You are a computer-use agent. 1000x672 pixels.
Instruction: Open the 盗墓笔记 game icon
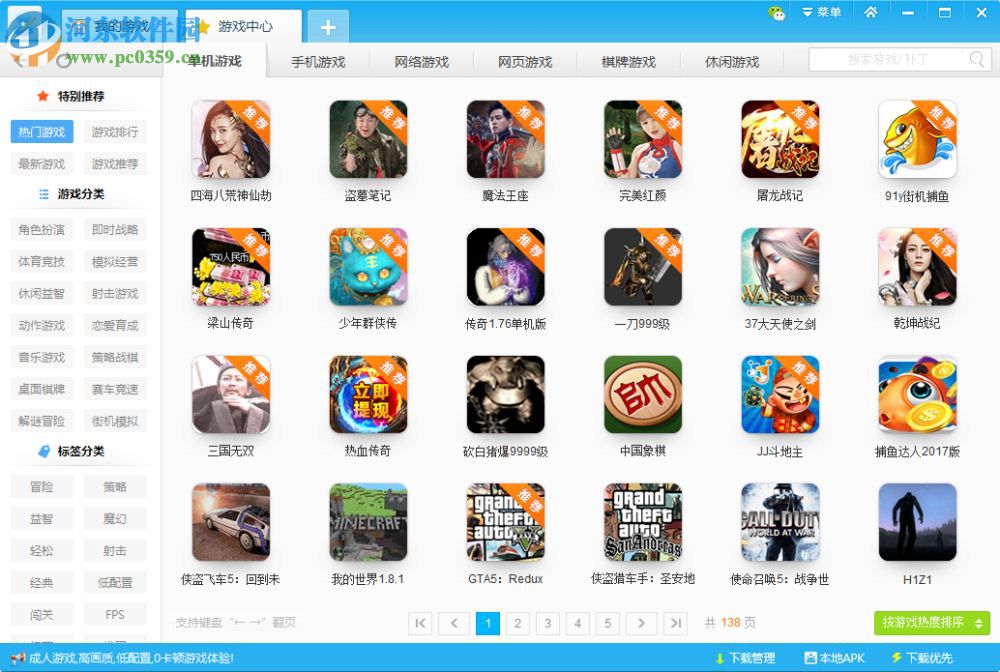(367, 140)
